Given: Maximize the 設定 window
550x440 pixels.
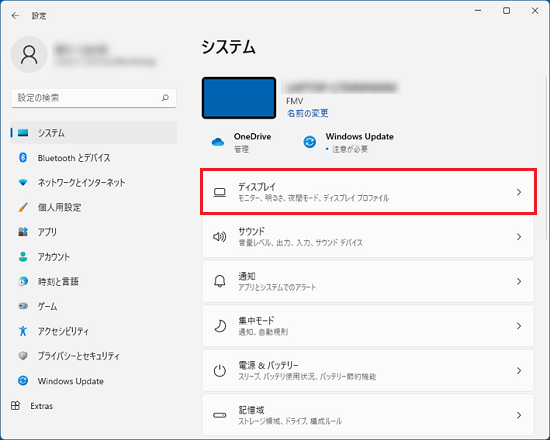Looking at the screenshot, I should click(x=507, y=11).
